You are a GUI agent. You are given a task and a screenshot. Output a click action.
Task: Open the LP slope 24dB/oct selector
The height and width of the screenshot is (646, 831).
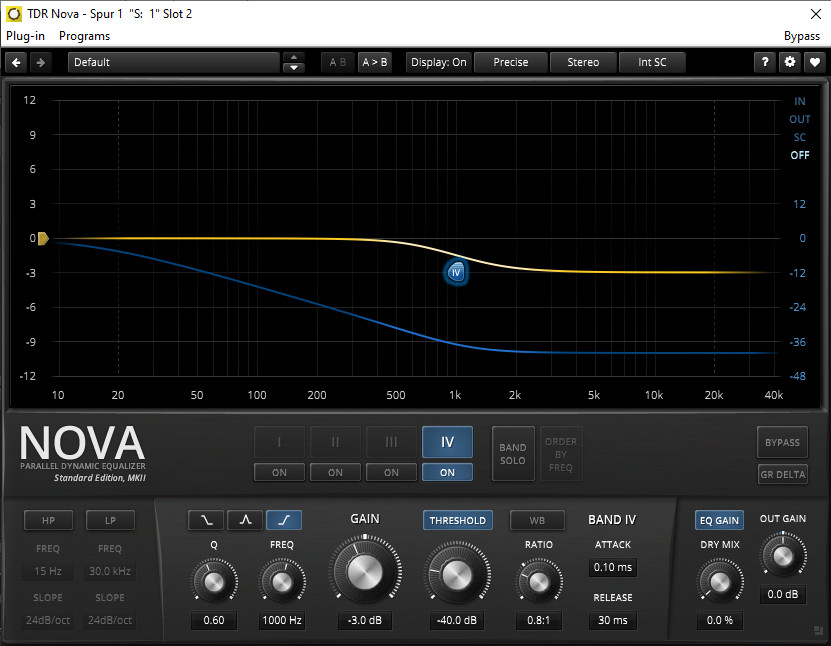click(x=110, y=620)
